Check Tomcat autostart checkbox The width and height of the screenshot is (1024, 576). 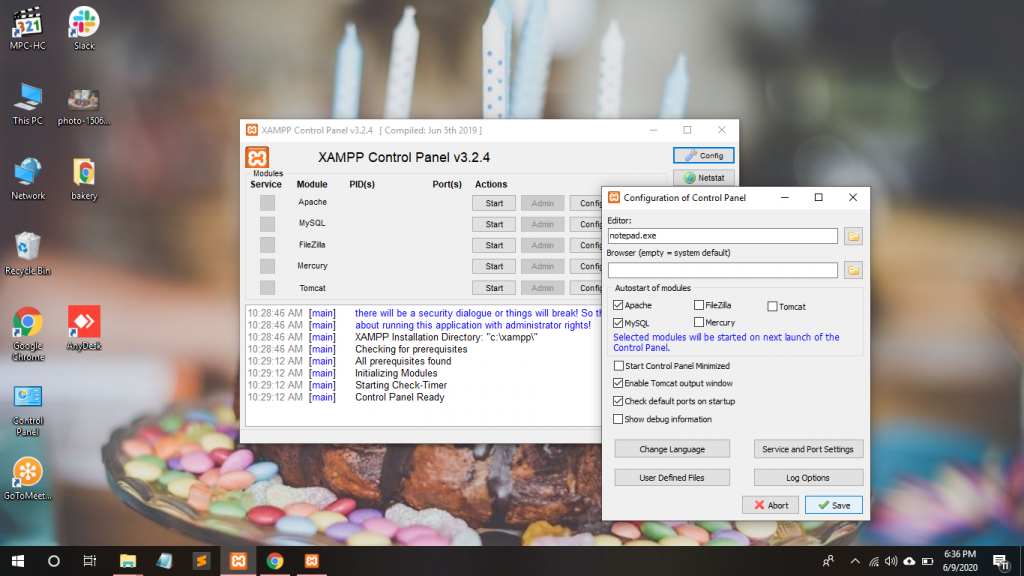click(772, 306)
